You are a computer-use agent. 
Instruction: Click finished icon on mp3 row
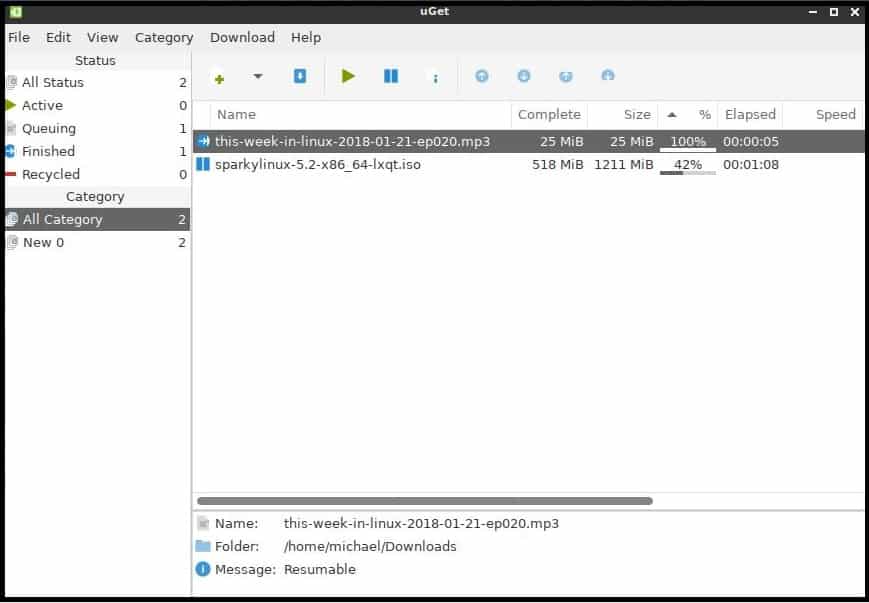click(203, 142)
